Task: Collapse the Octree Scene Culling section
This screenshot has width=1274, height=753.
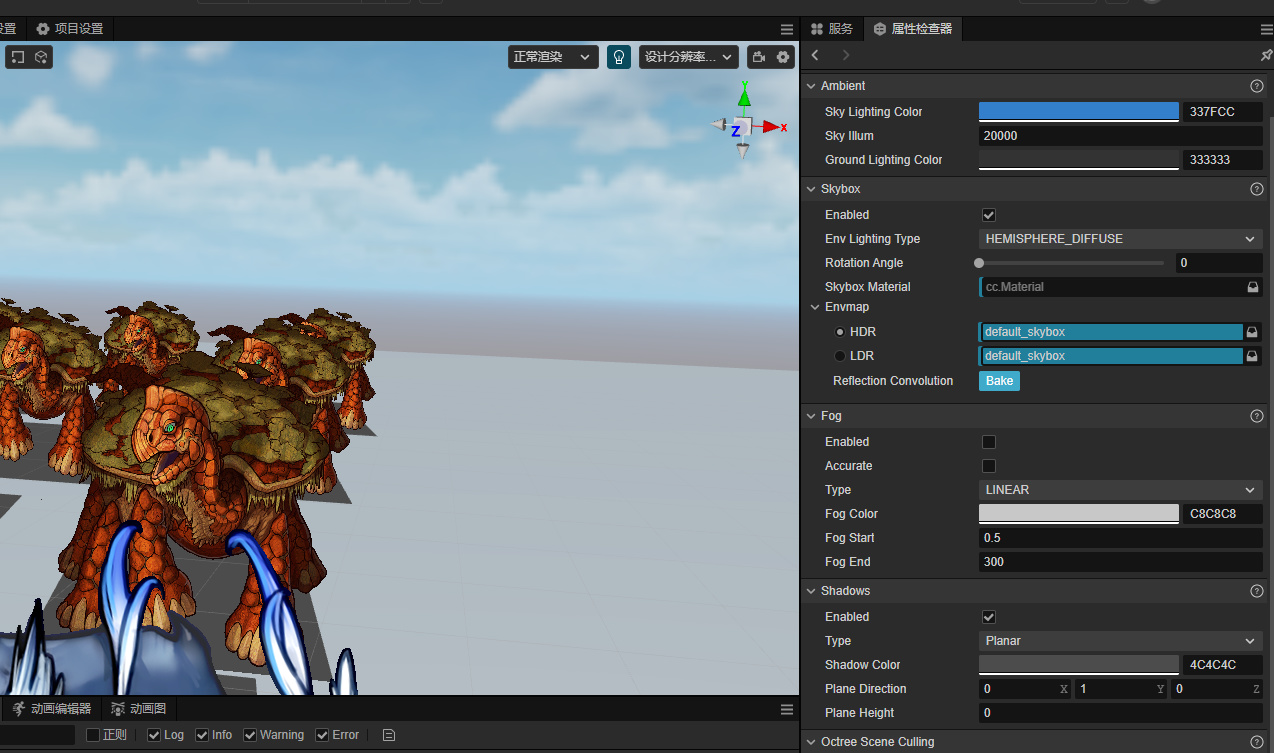Action: coord(810,742)
